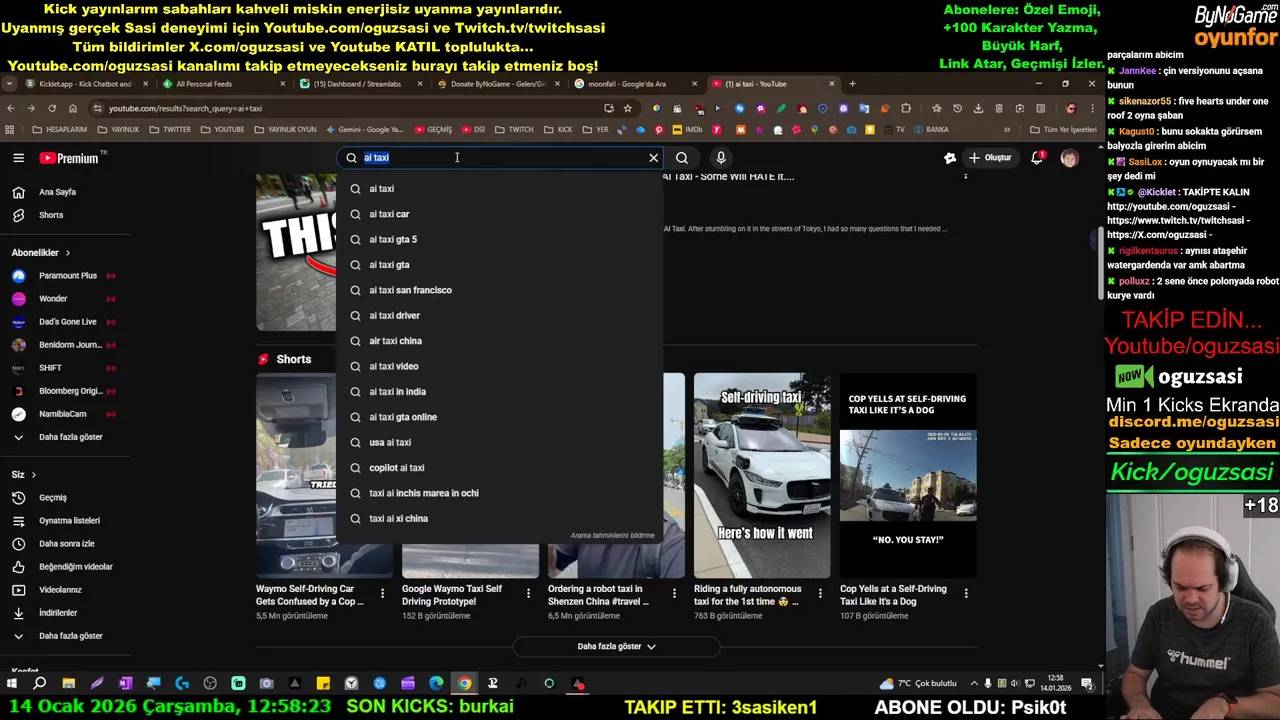The image size is (1280, 720).
Task: Open options for Ordering a robot taxi short
Action: [x=674, y=594]
